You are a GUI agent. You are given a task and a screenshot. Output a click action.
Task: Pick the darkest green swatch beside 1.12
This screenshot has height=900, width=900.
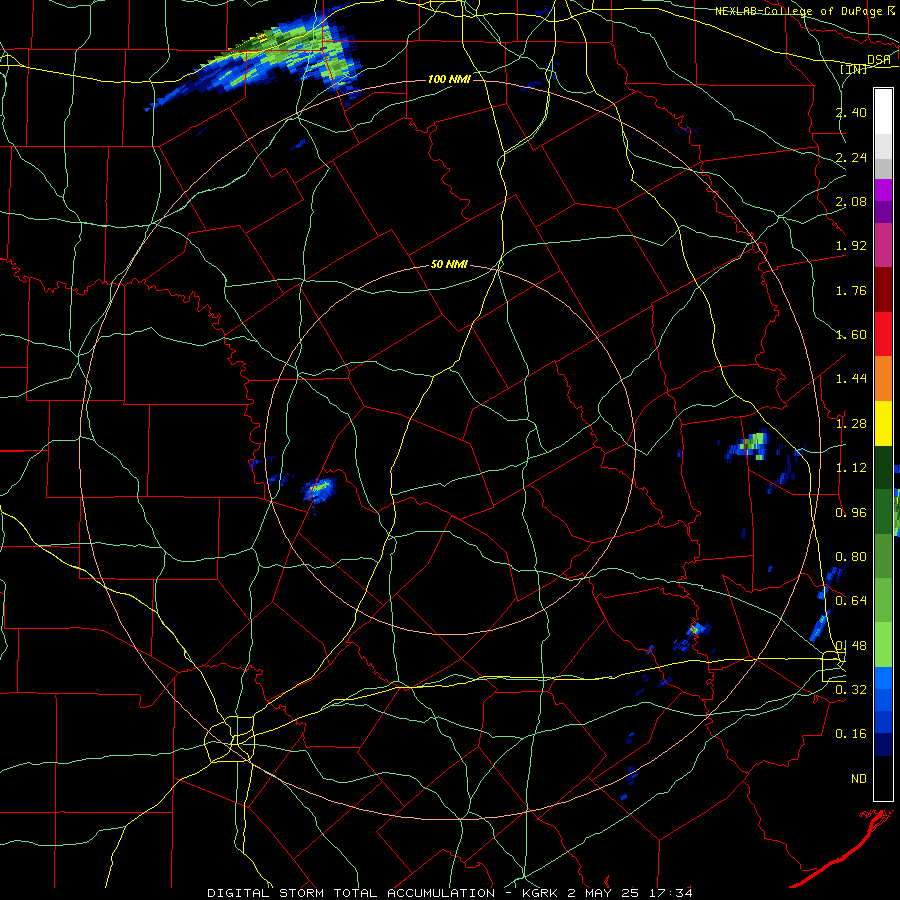click(884, 468)
